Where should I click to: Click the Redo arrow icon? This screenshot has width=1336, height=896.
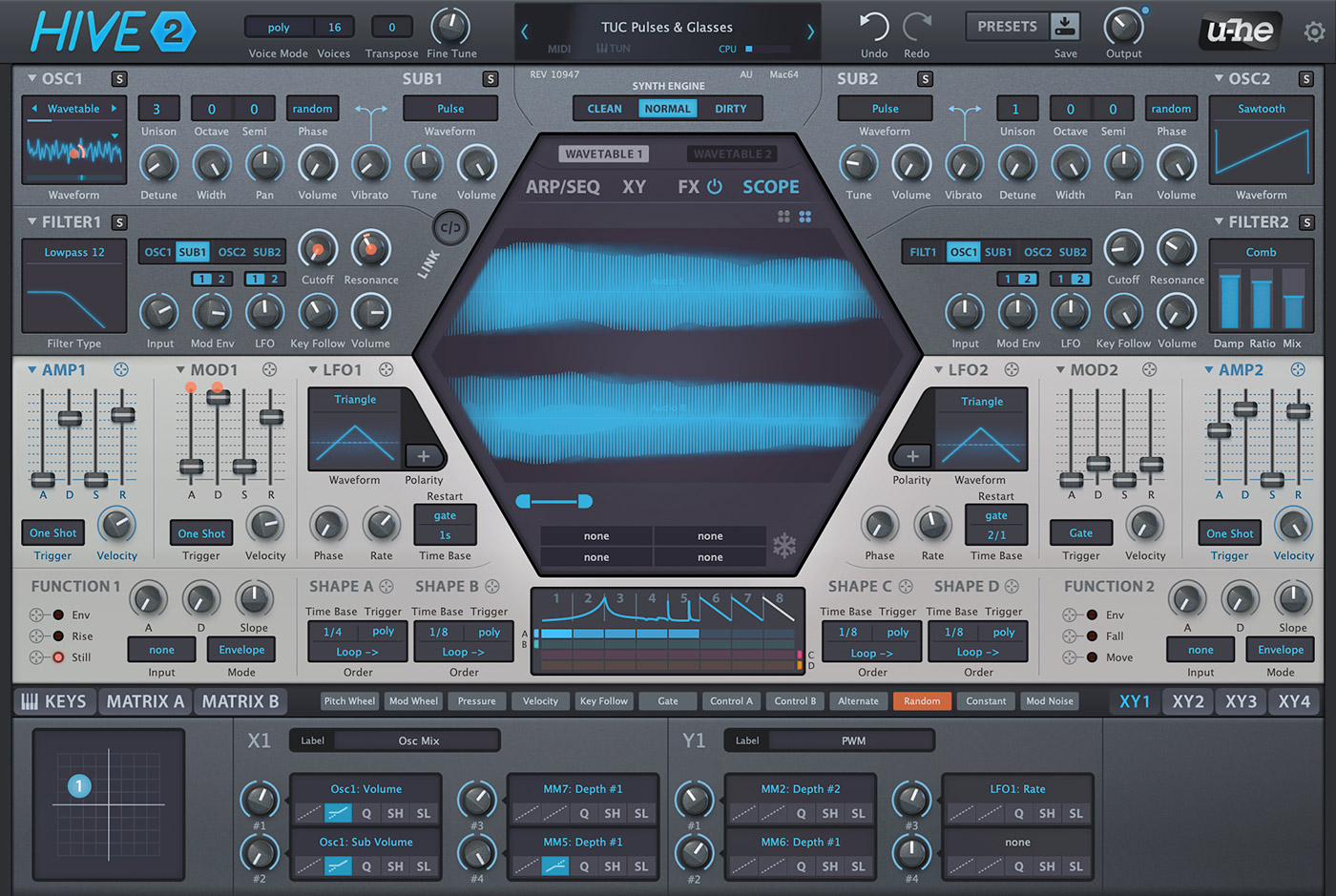pos(916,27)
